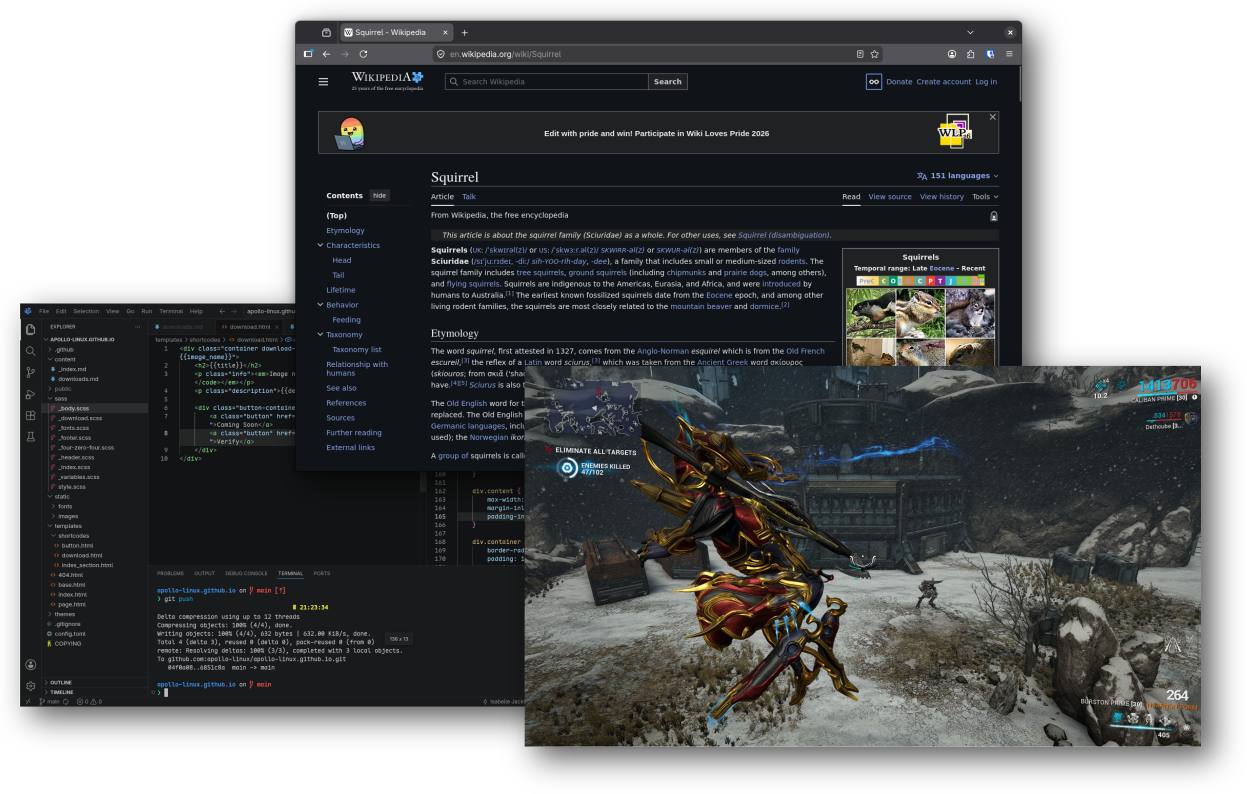
Task: Open Firefox account icon in toolbar
Action: point(952,54)
